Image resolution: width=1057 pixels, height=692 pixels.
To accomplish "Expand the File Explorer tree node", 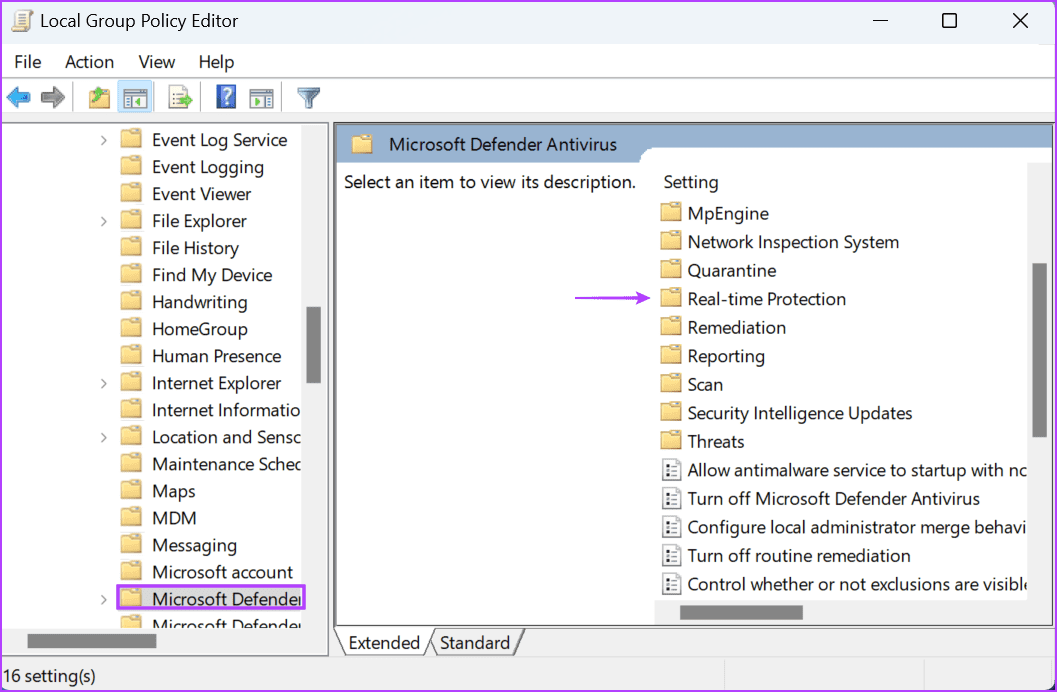I will pos(103,221).
